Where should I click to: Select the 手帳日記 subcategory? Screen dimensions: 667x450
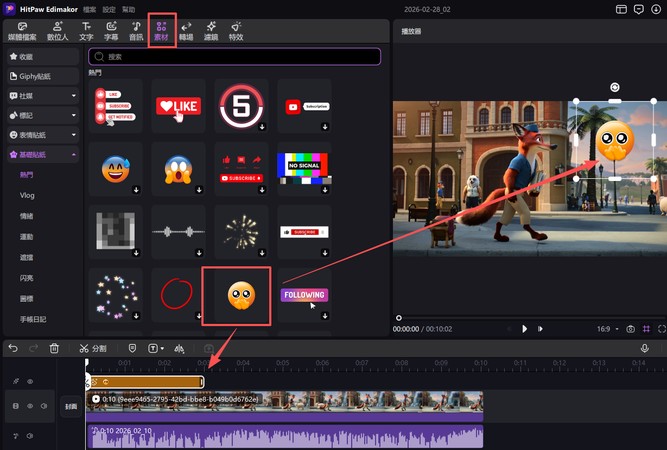click(33, 319)
